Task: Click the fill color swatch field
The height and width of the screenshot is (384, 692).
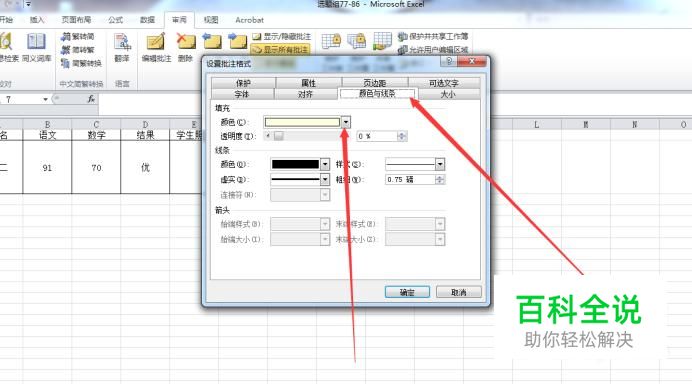Action: pyautogui.click(x=302, y=122)
